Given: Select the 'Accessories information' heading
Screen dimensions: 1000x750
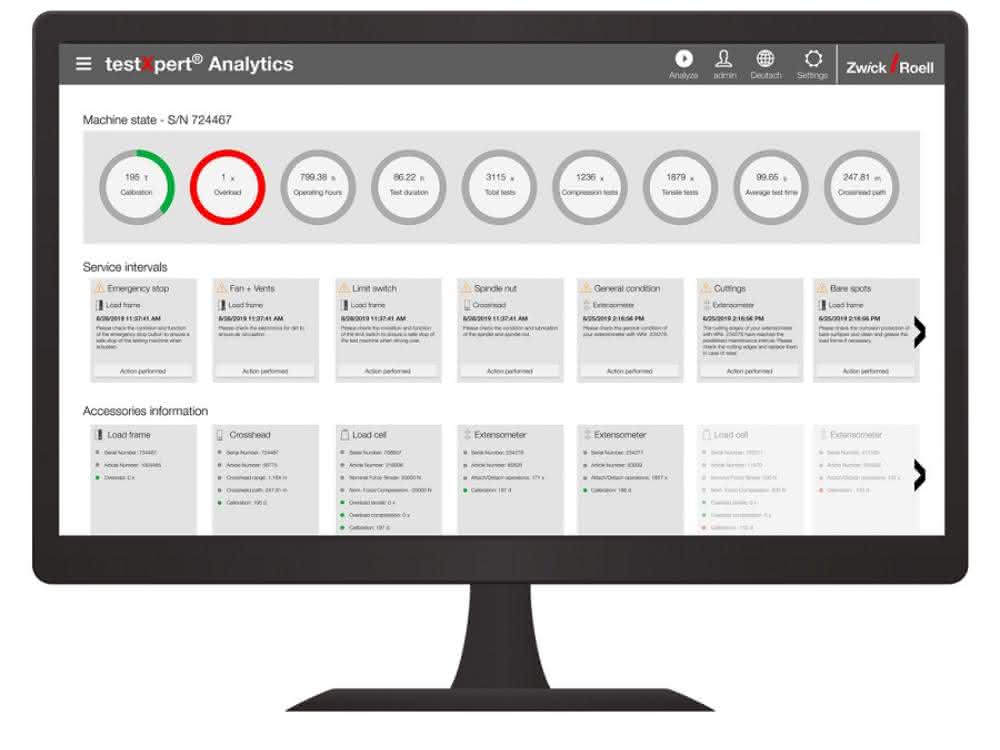Looking at the screenshot, I should pyautogui.click(x=145, y=411).
